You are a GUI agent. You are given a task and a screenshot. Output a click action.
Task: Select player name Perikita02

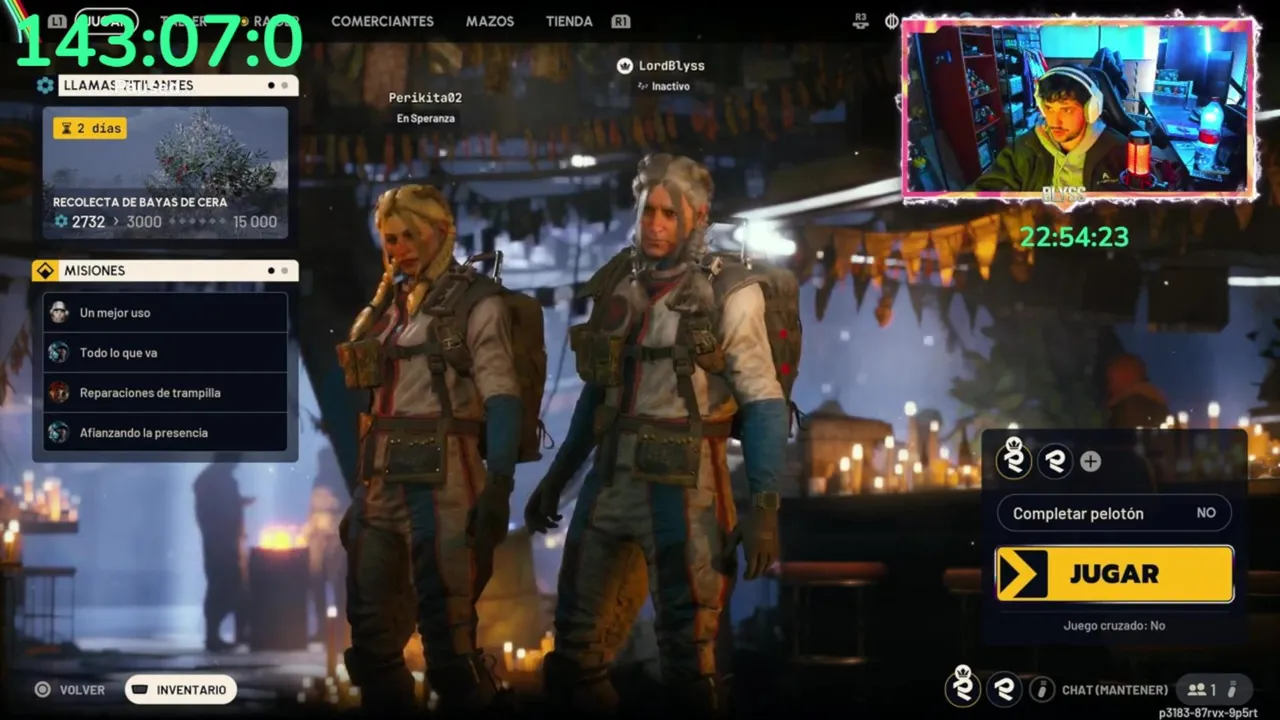[425, 98]
